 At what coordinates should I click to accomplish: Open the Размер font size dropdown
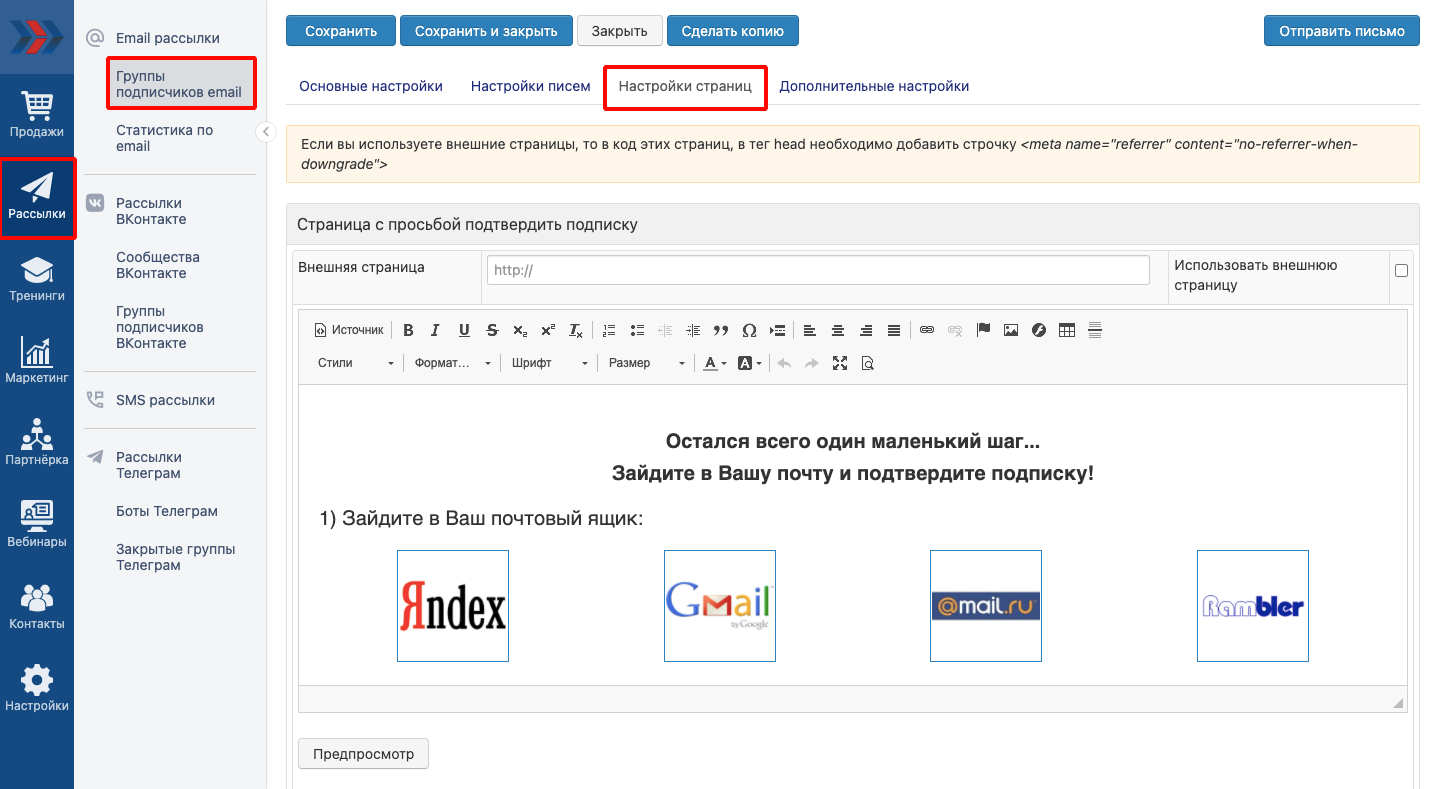[646, 363]
